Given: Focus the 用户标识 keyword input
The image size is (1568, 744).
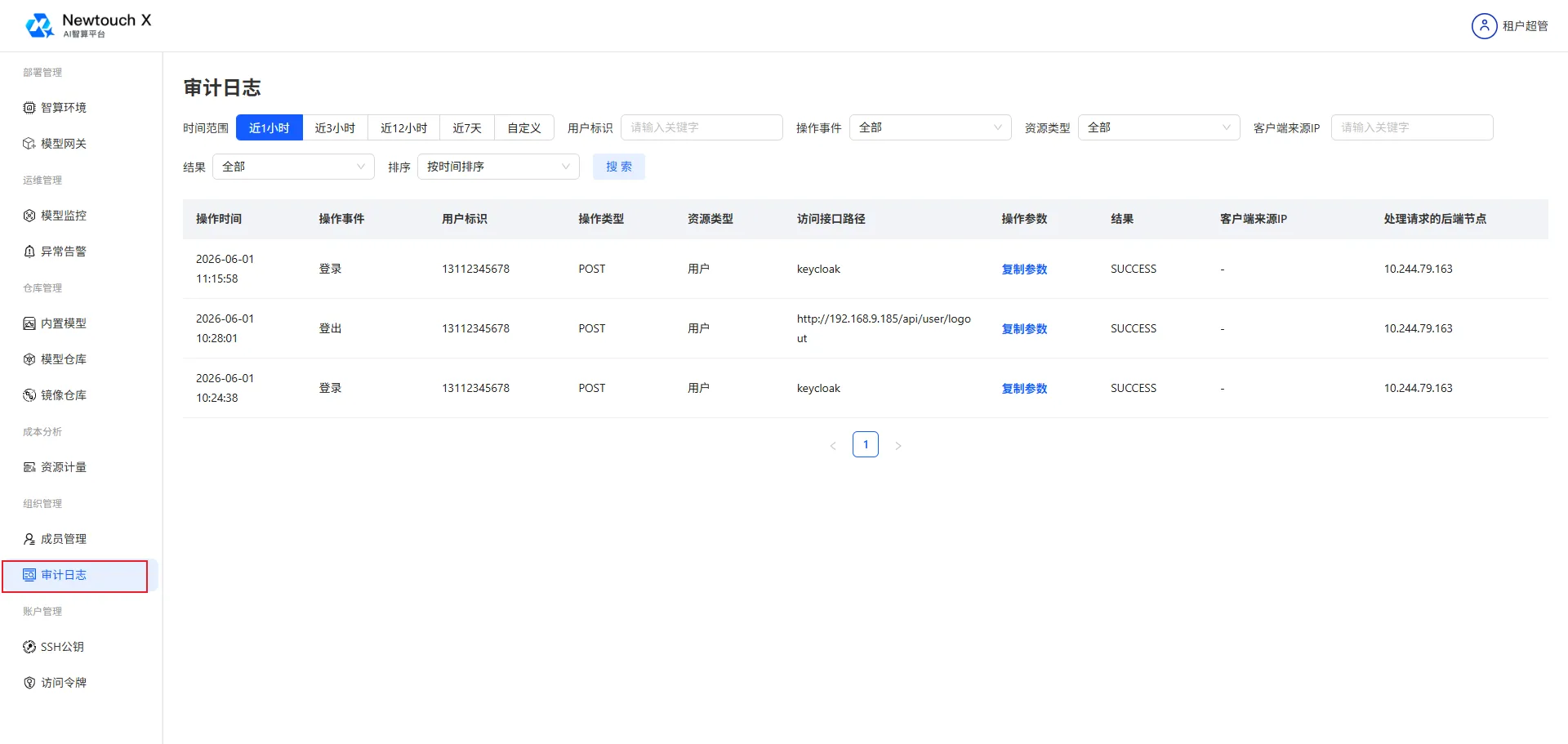Looking at the screenshot, I should [x=702, y=127].
